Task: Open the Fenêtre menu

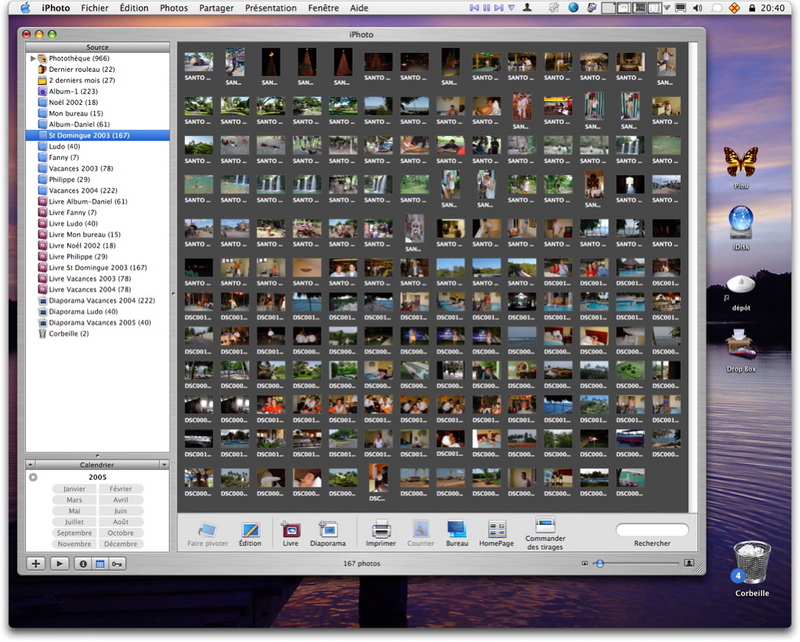Action: tap(323, 8)
